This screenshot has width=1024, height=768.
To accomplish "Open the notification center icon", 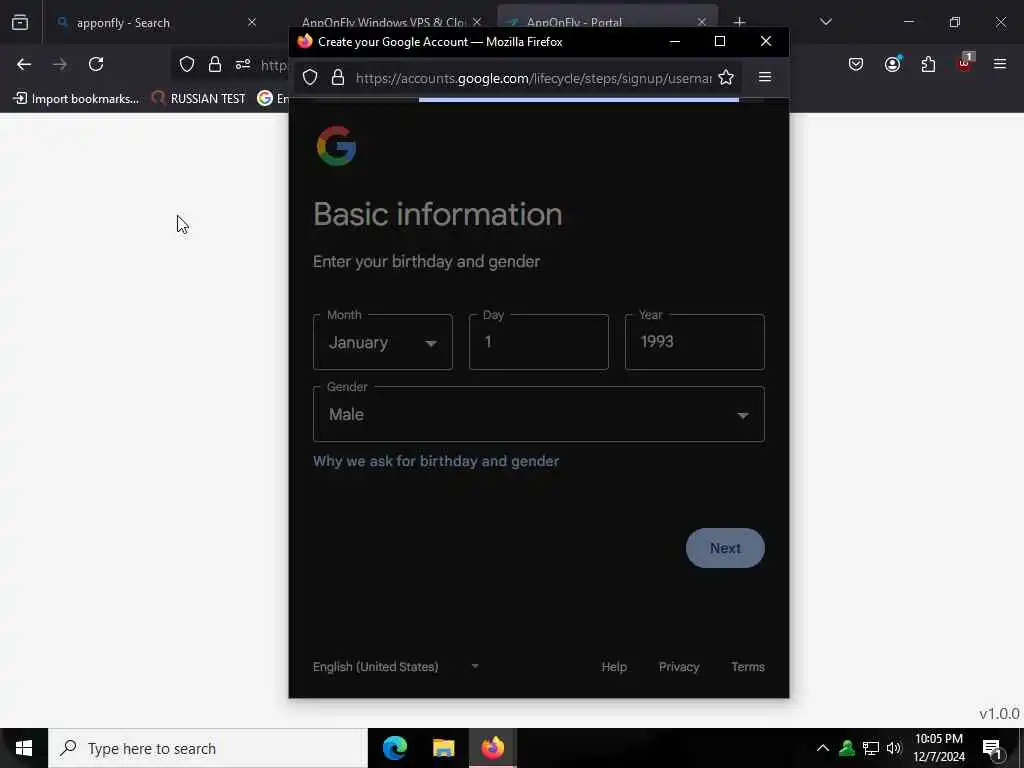I will pos(993,749).
